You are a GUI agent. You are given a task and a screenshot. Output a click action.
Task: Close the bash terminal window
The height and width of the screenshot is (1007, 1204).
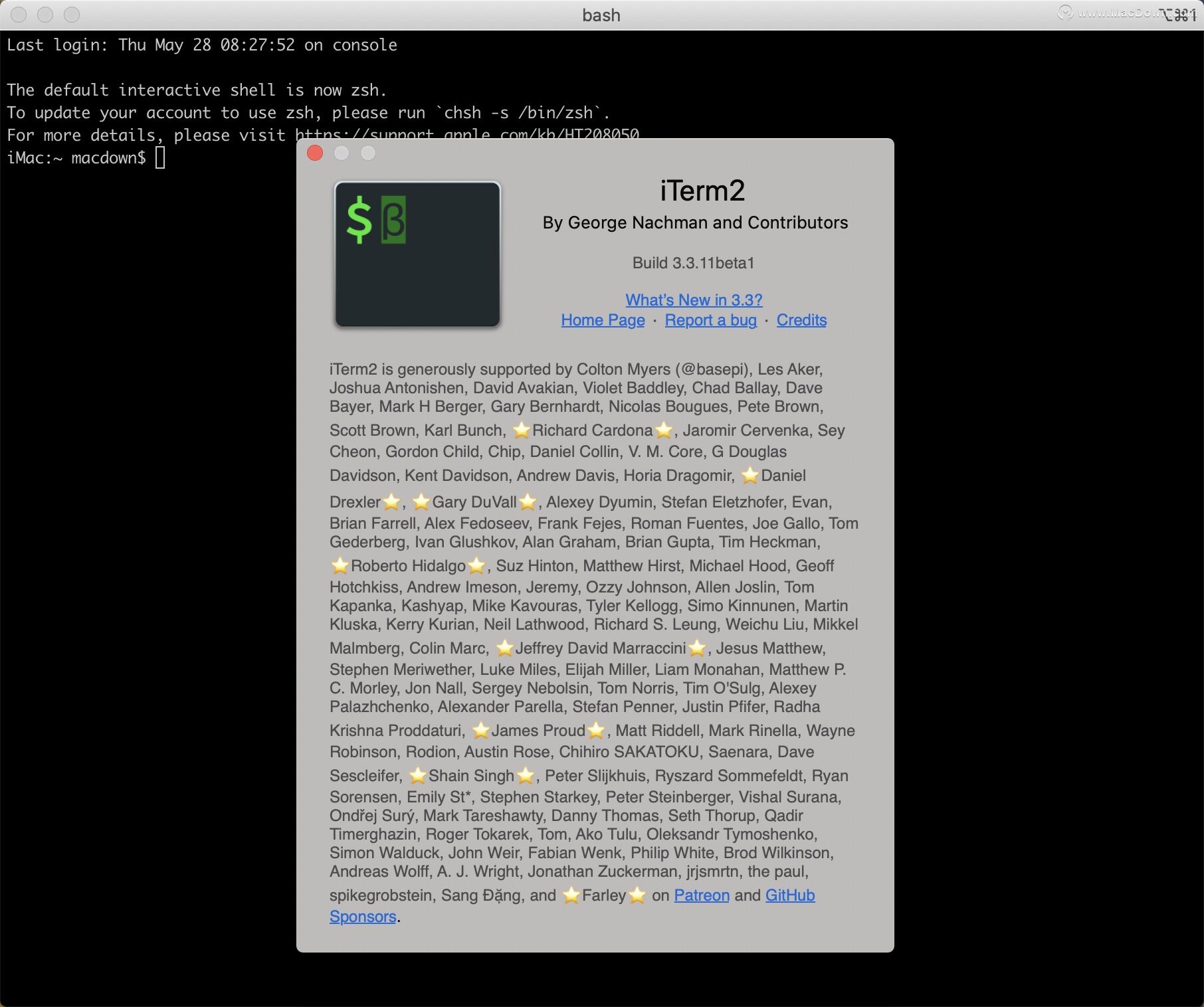pyautogui.click(x=19, y=15)
